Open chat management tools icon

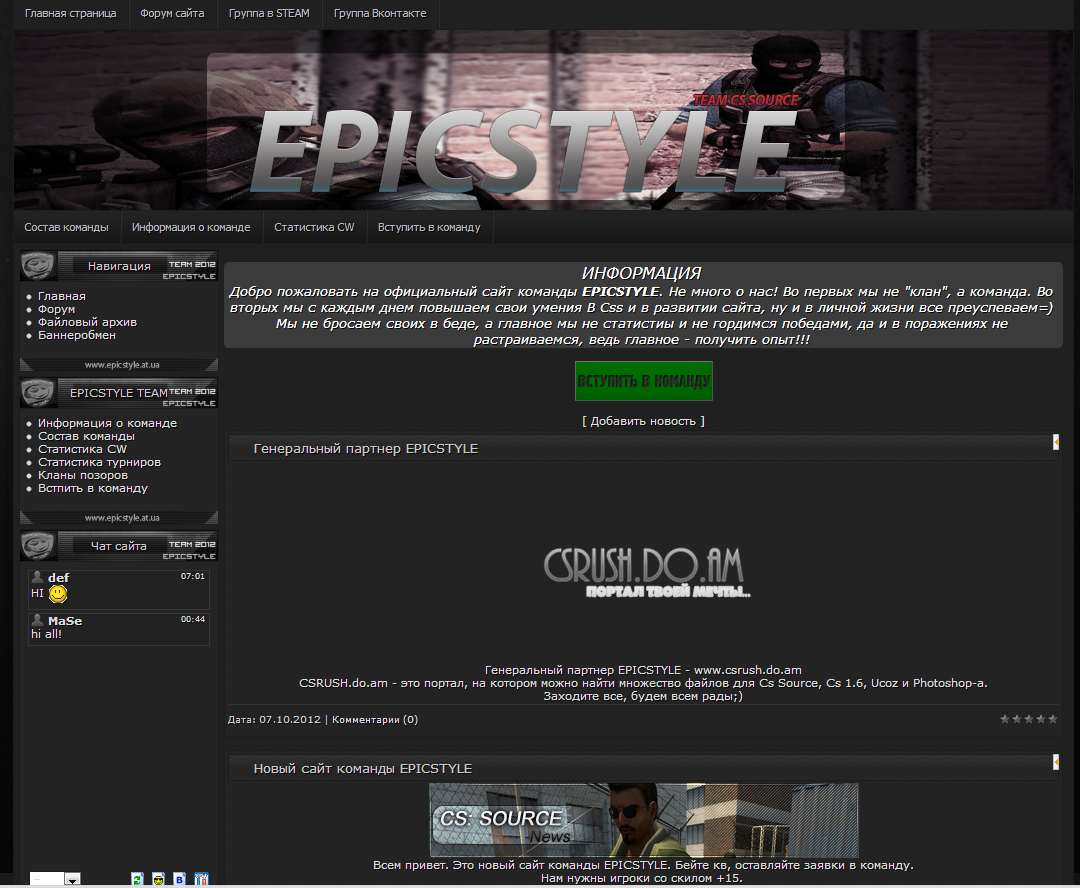(x=201, y=879)
